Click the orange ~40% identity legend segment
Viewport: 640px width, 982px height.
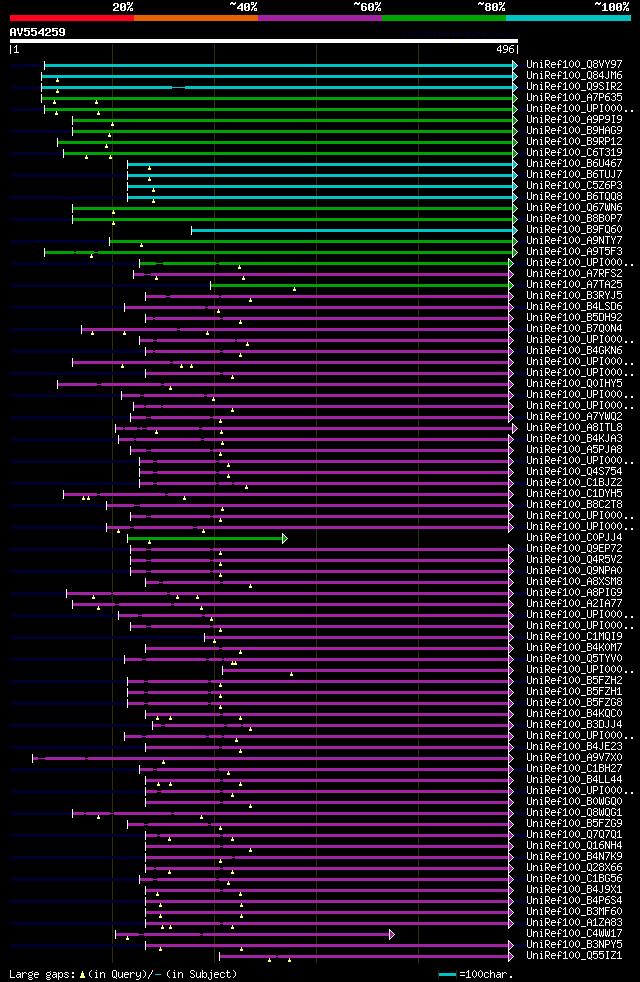[196, 18]
